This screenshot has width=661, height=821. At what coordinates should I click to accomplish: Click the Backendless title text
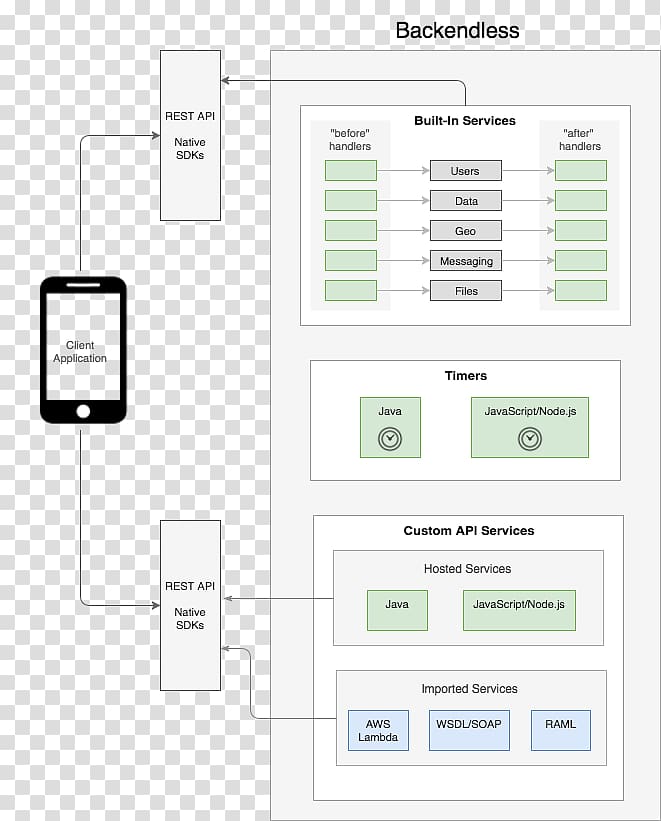(x=457, y=30)
